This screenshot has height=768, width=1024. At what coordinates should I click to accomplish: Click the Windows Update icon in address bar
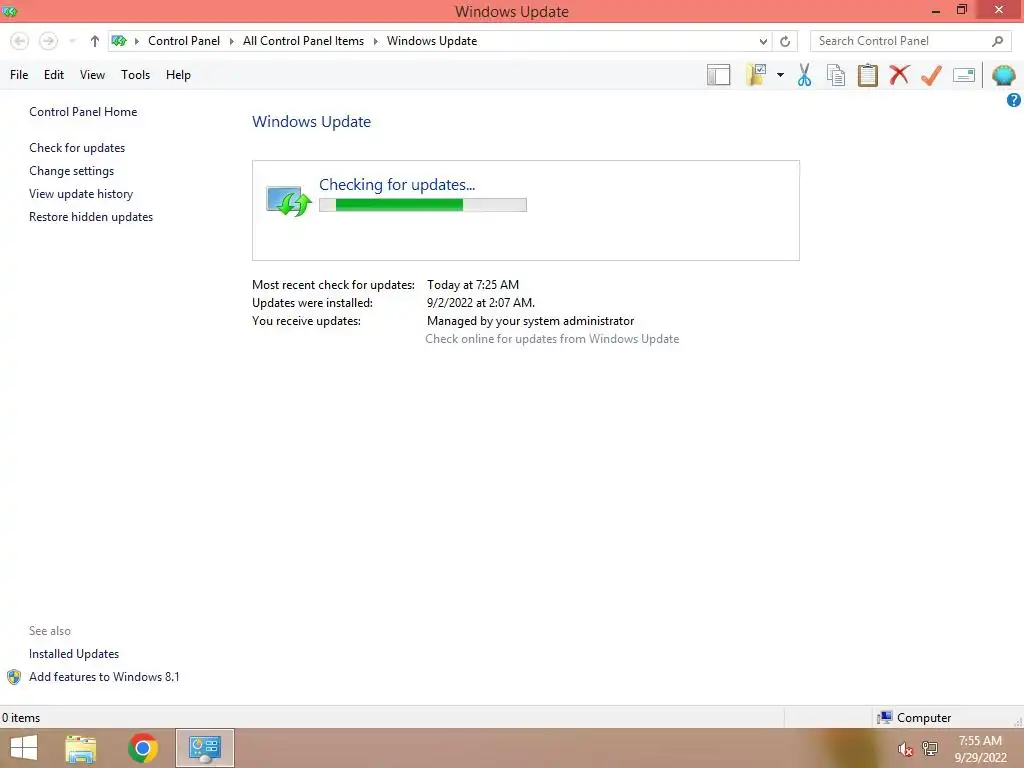coord(119,41)
